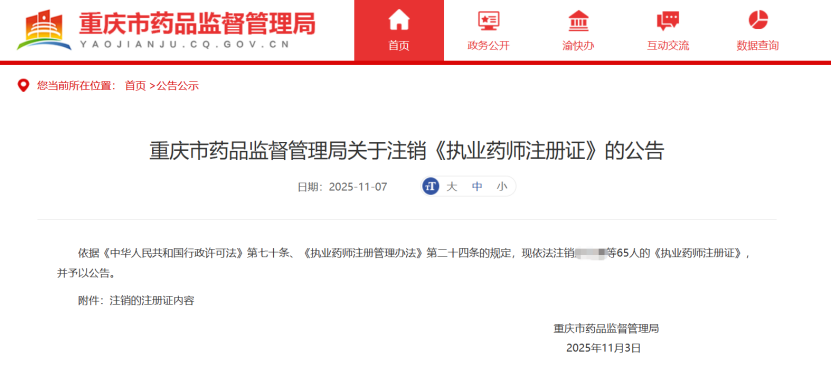831x378 pixels.
Task: Click the Chongqing drug administration logo emblem
Action: 44,30
